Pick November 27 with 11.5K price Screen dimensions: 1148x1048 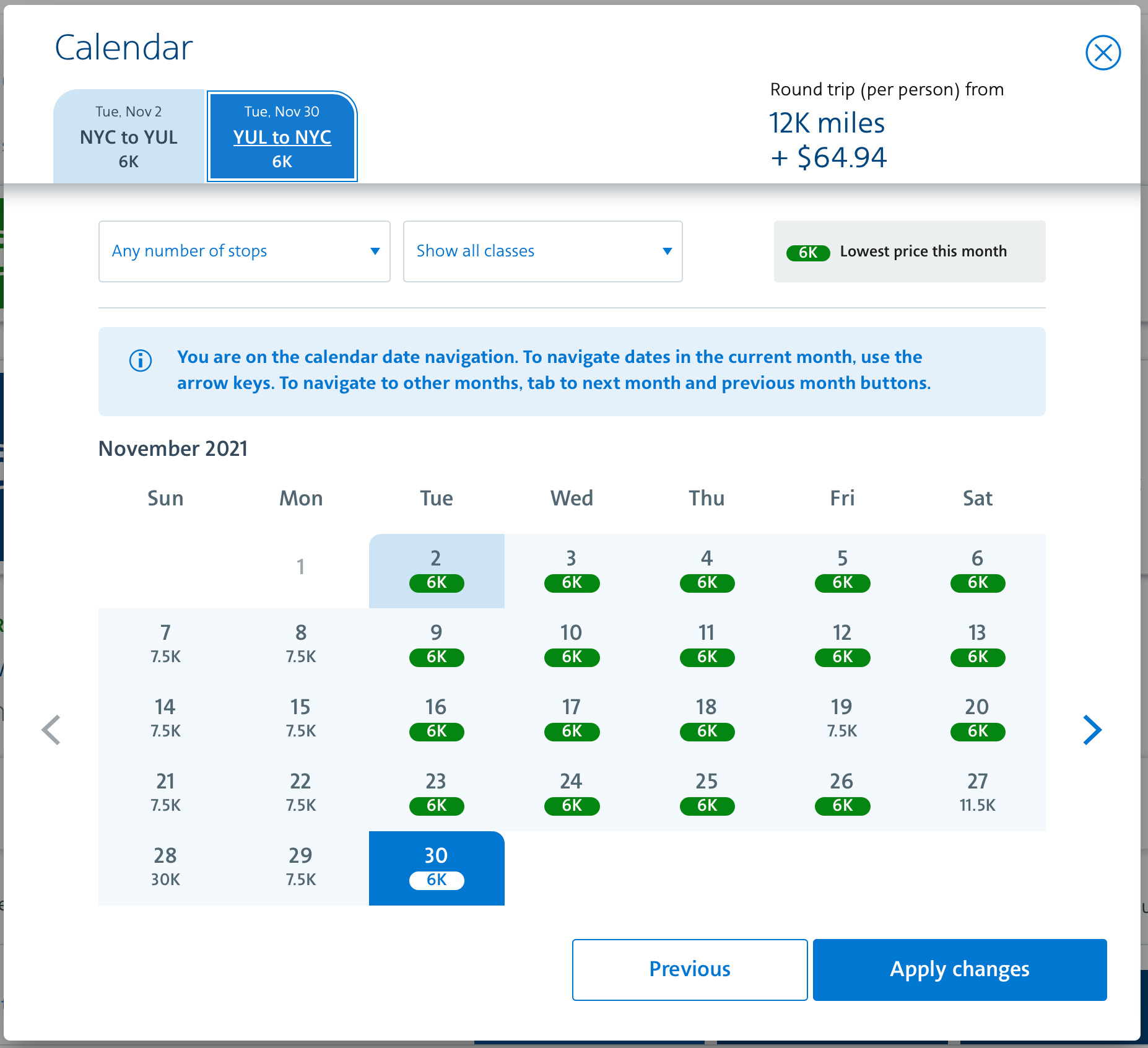click(978, 794)
